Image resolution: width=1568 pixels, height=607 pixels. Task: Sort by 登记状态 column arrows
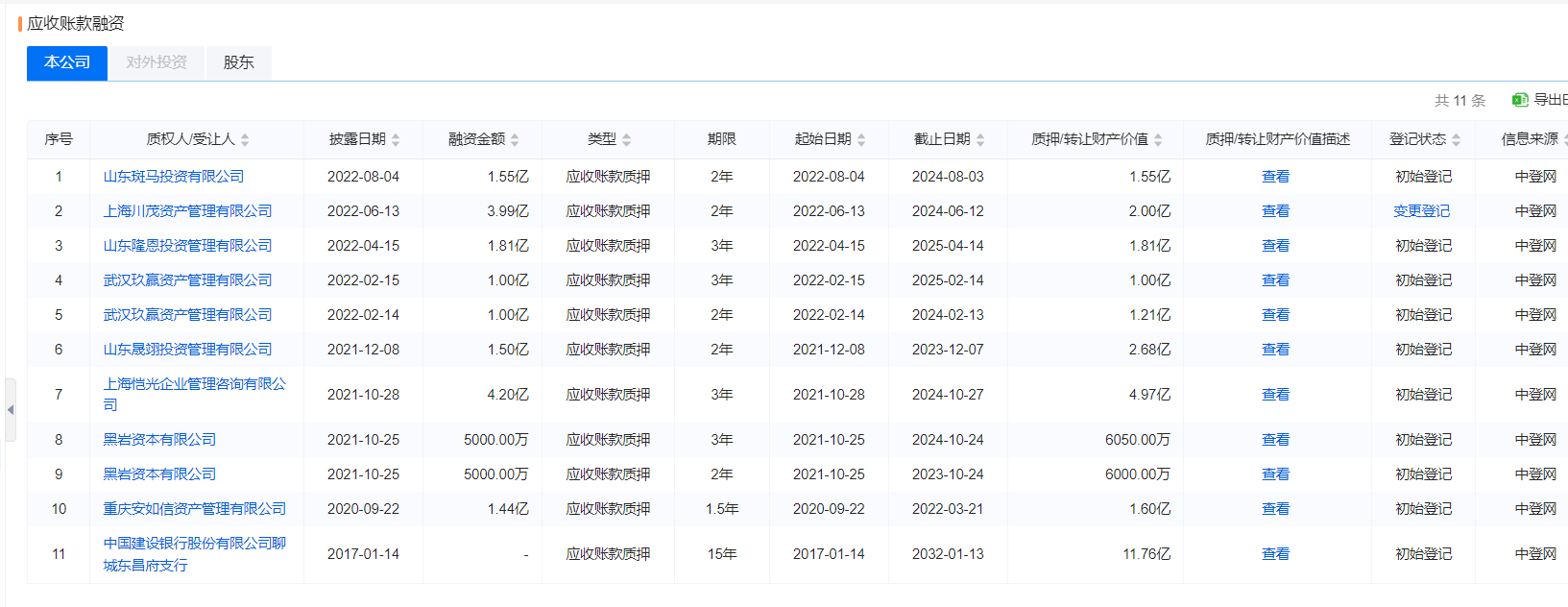(x=1456, y=140)
